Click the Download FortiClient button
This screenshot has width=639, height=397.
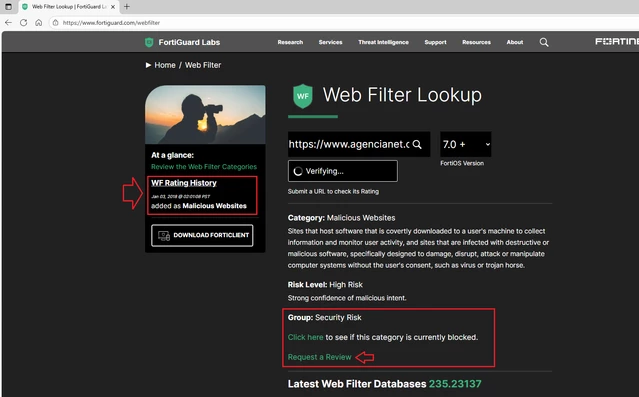[202, 235]
